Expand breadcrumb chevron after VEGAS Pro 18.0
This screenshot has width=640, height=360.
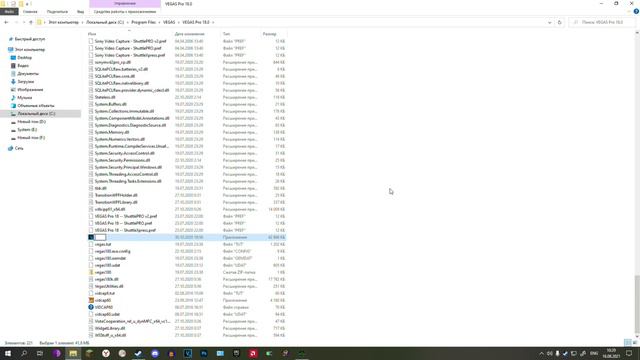coord(213,22)
